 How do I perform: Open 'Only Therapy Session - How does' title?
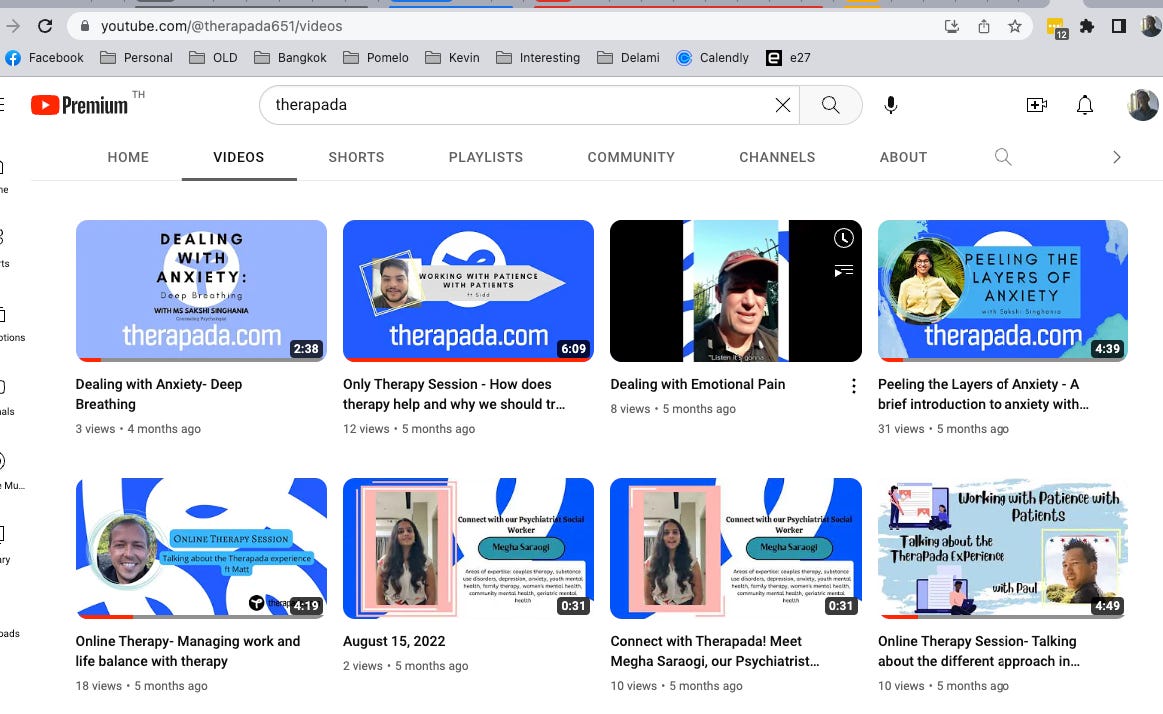tap(454, 394)
